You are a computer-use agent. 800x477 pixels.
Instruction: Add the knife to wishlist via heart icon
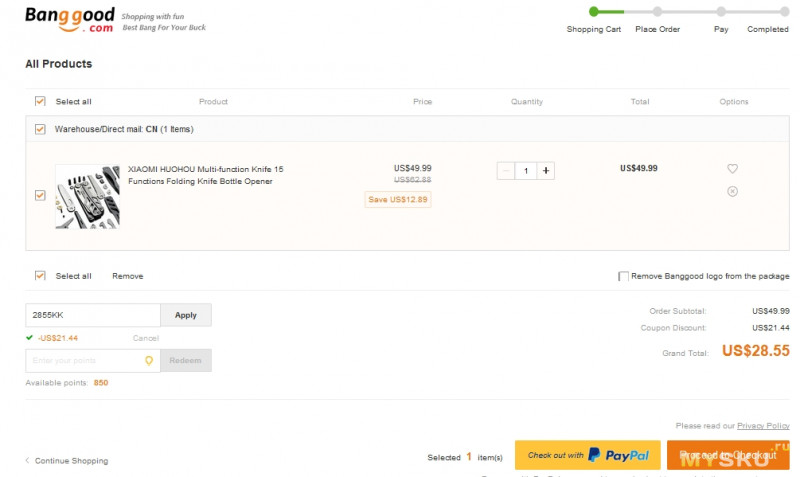point(732,168)
